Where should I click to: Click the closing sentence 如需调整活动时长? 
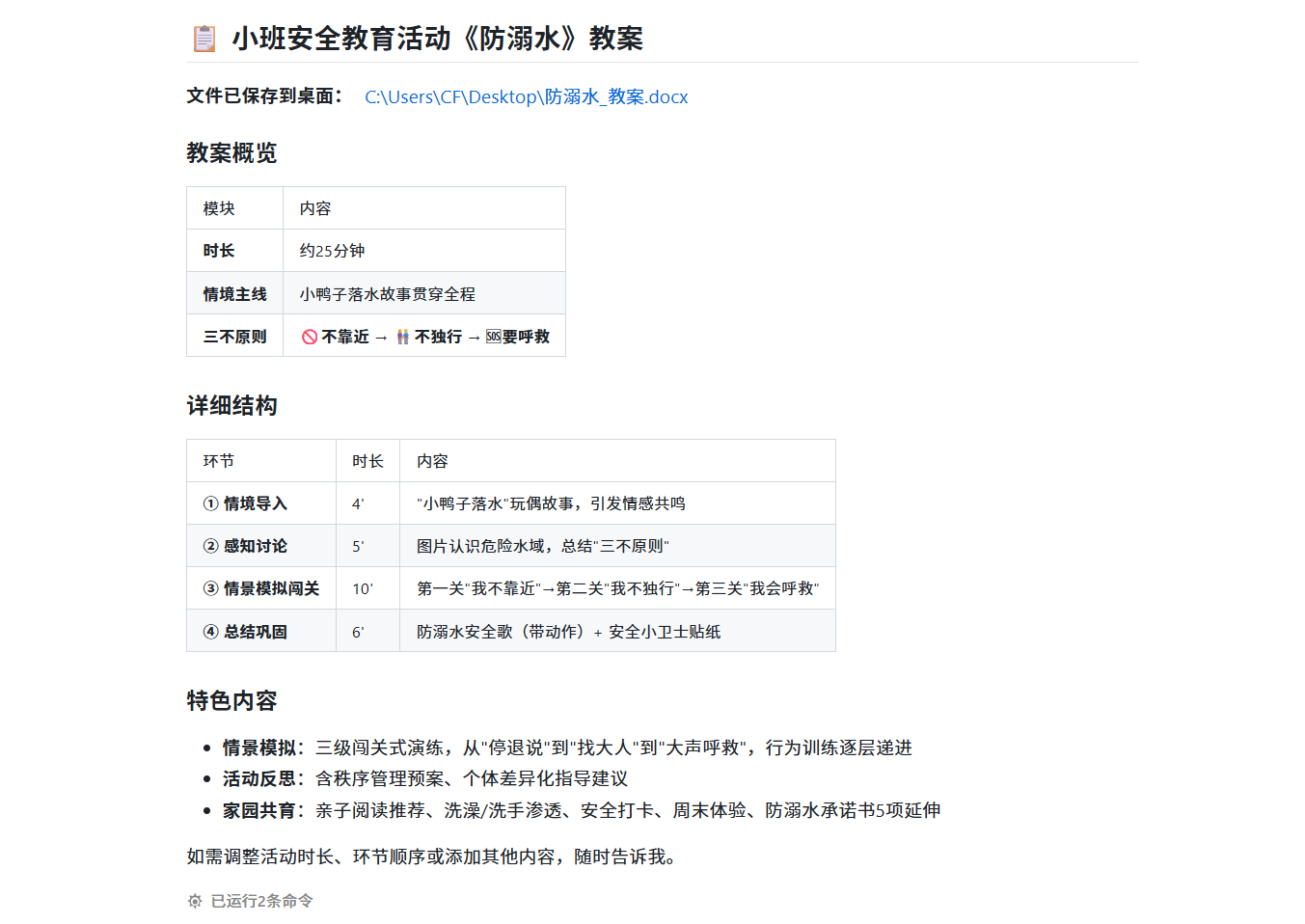click(434, 856)
